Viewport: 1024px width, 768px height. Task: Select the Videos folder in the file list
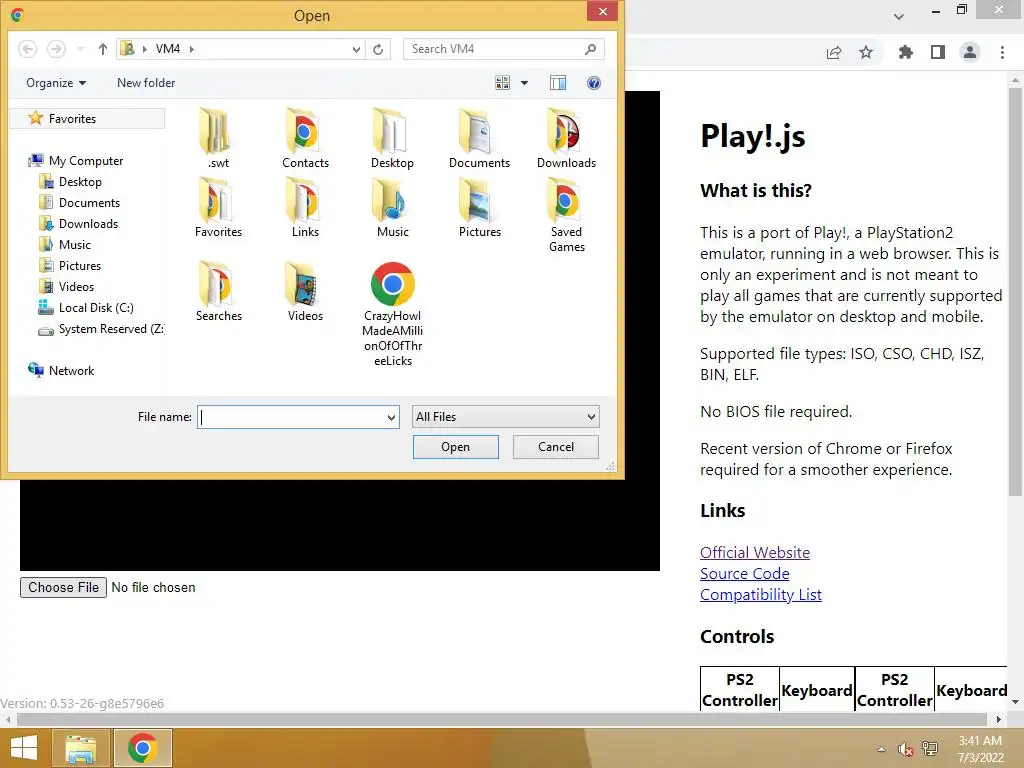305,291
